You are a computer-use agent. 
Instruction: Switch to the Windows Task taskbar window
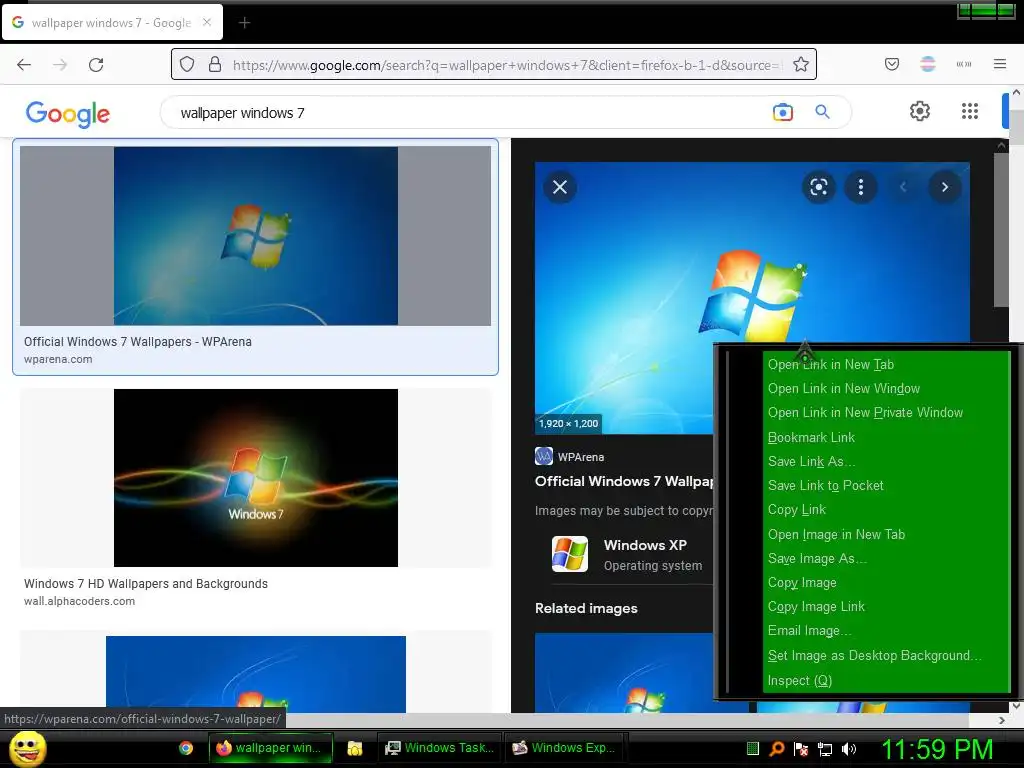440,748
